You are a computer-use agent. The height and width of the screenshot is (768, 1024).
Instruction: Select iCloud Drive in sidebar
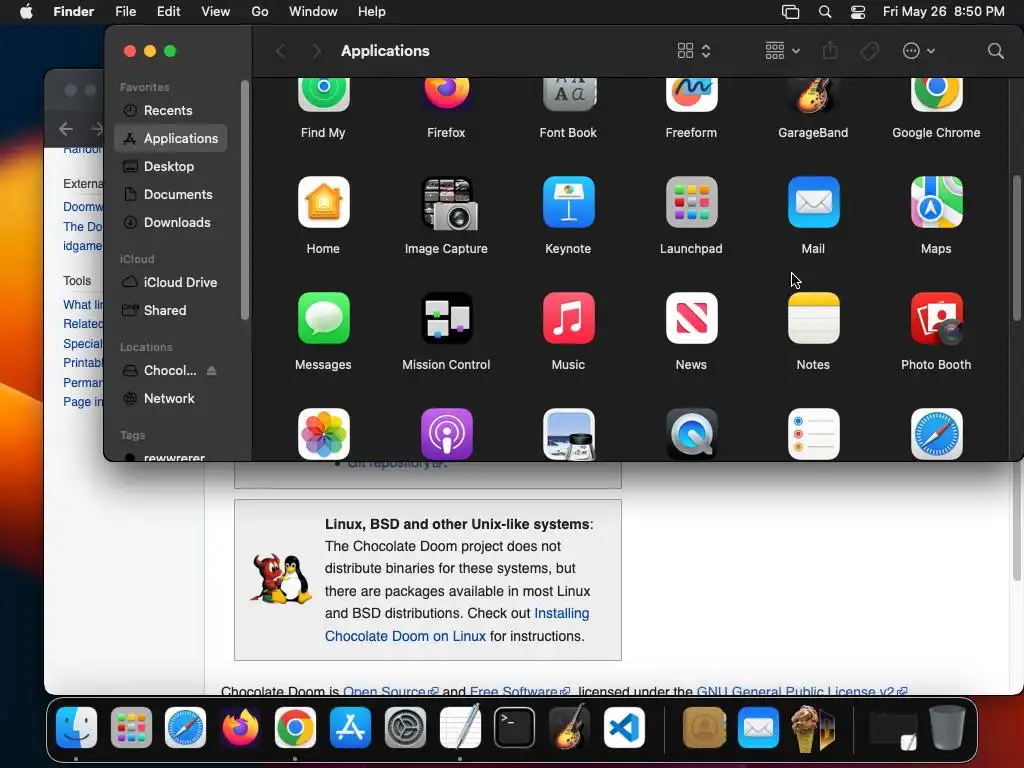pyautogui.click(x=170, y=282)
